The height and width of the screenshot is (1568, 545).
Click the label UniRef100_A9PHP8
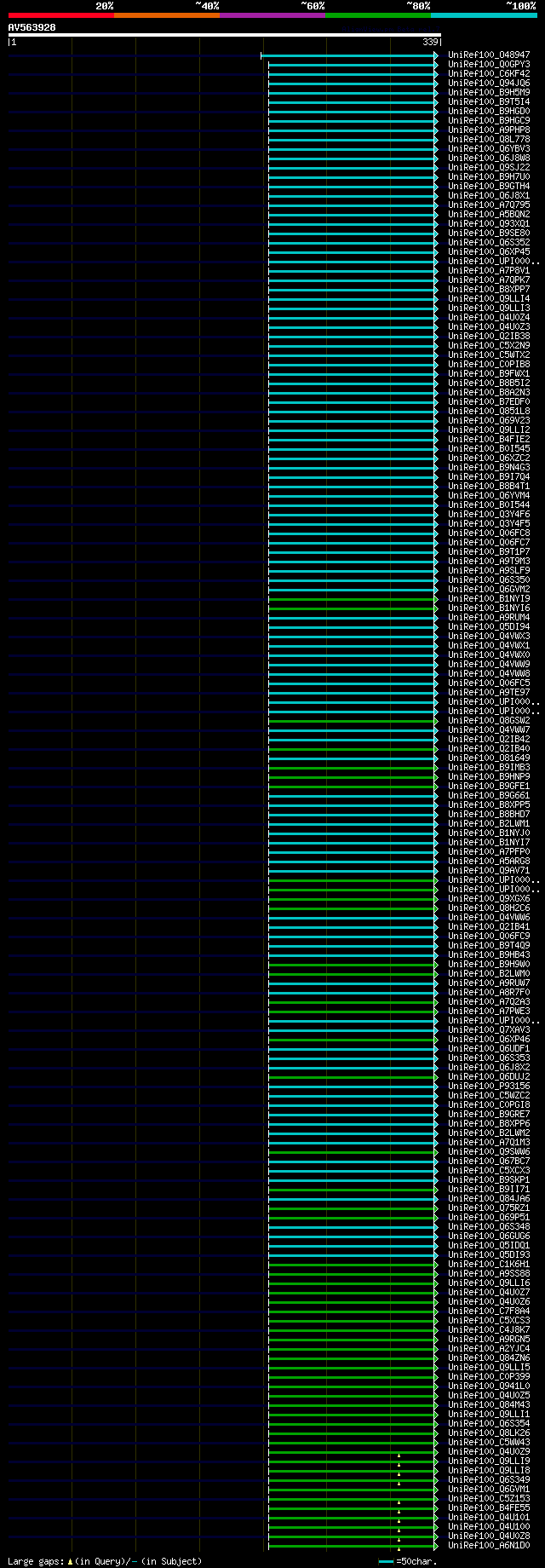click(489, 130)
